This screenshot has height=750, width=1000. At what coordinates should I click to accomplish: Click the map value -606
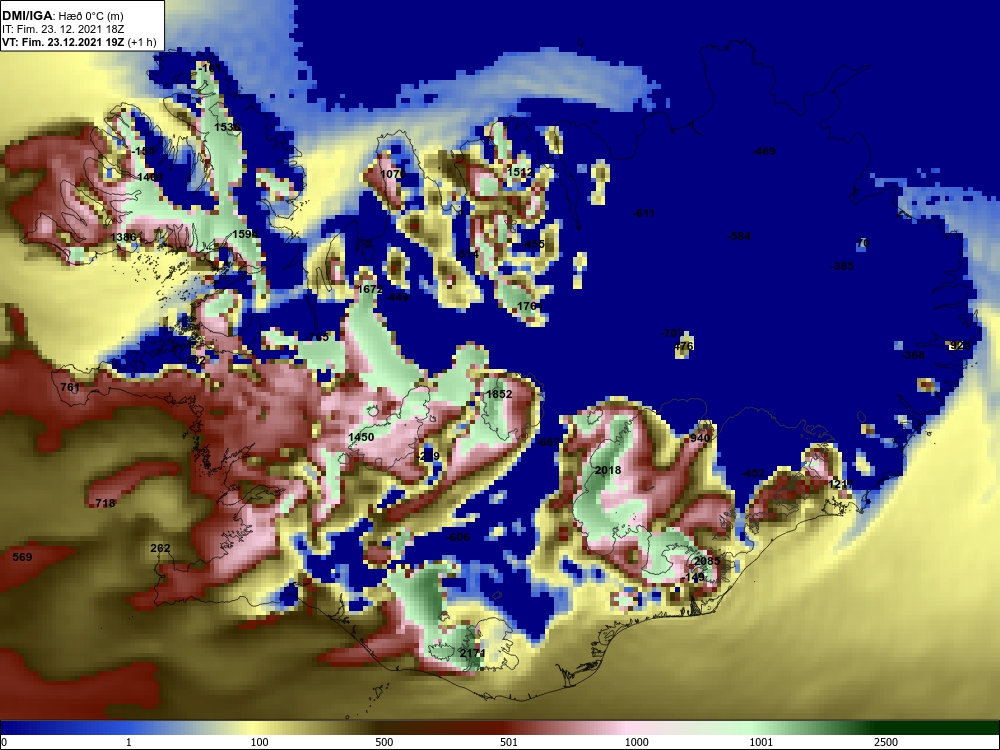coord(458,537)
